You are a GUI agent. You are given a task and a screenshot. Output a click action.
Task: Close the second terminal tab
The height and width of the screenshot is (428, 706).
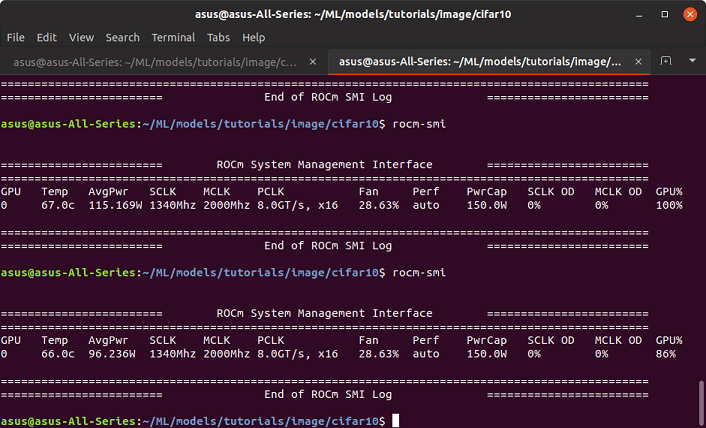click(638, 62)
